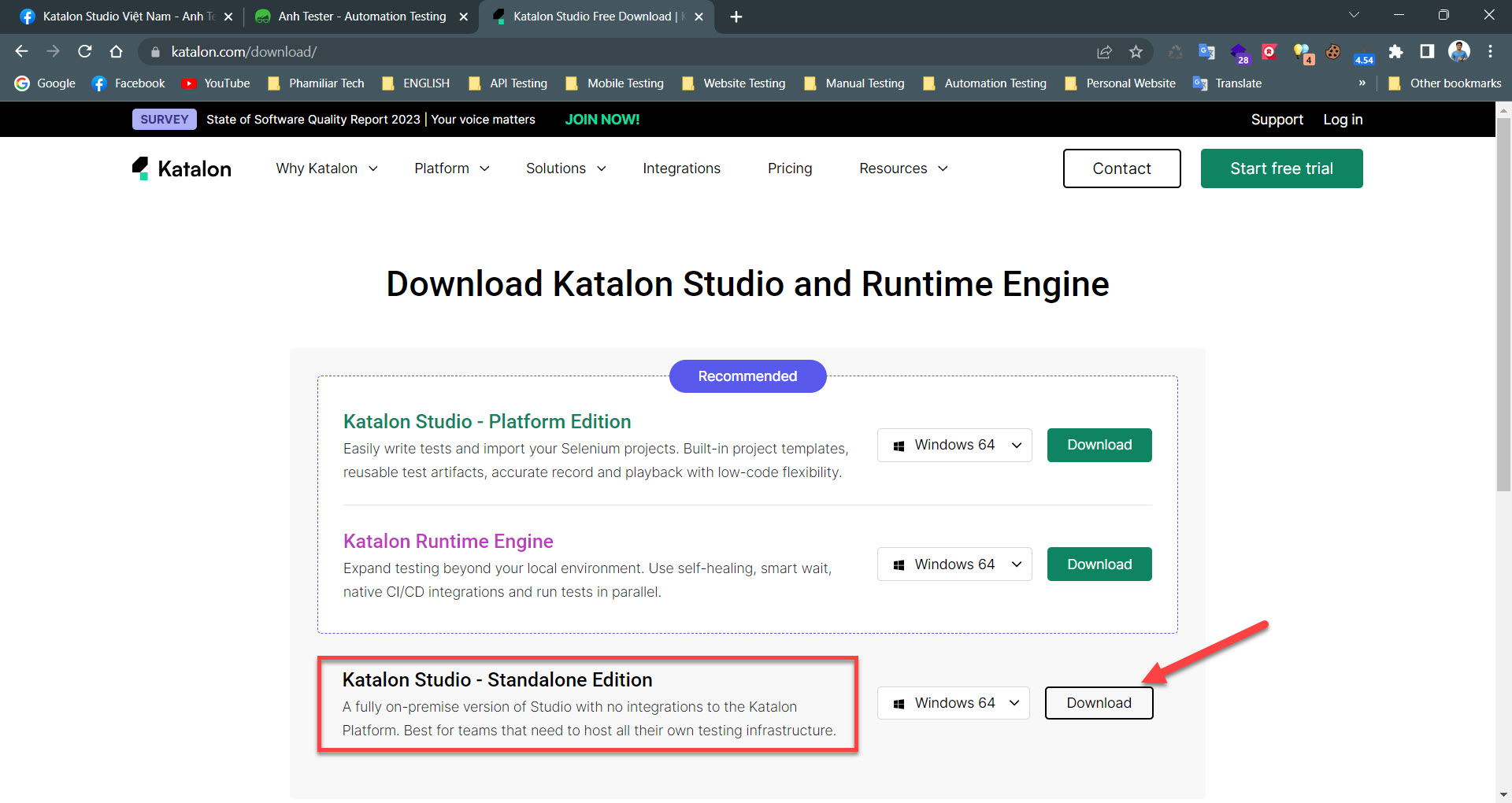1512x803 pixels.
Task: Open the Google bookmark
Action: click(x=45, y=83)
